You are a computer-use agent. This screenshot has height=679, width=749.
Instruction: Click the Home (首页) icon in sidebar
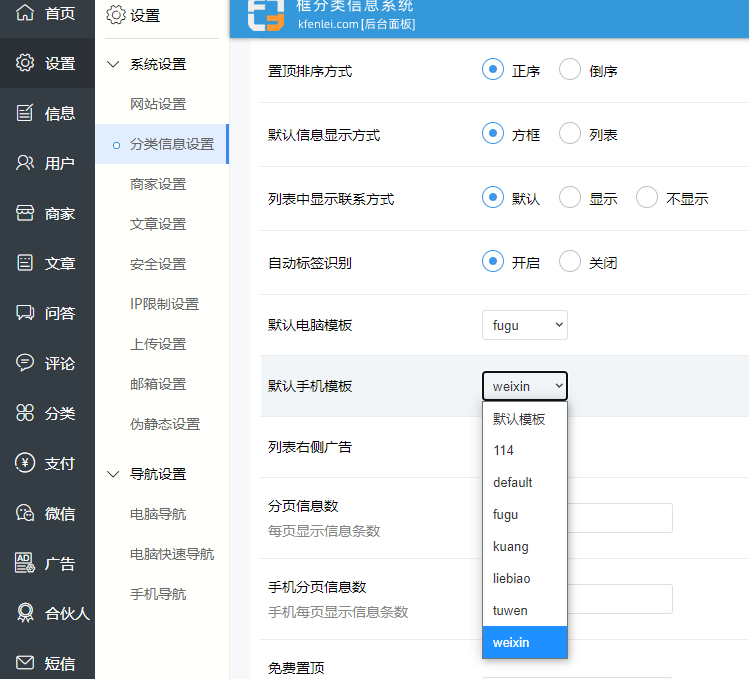[25, 14]
